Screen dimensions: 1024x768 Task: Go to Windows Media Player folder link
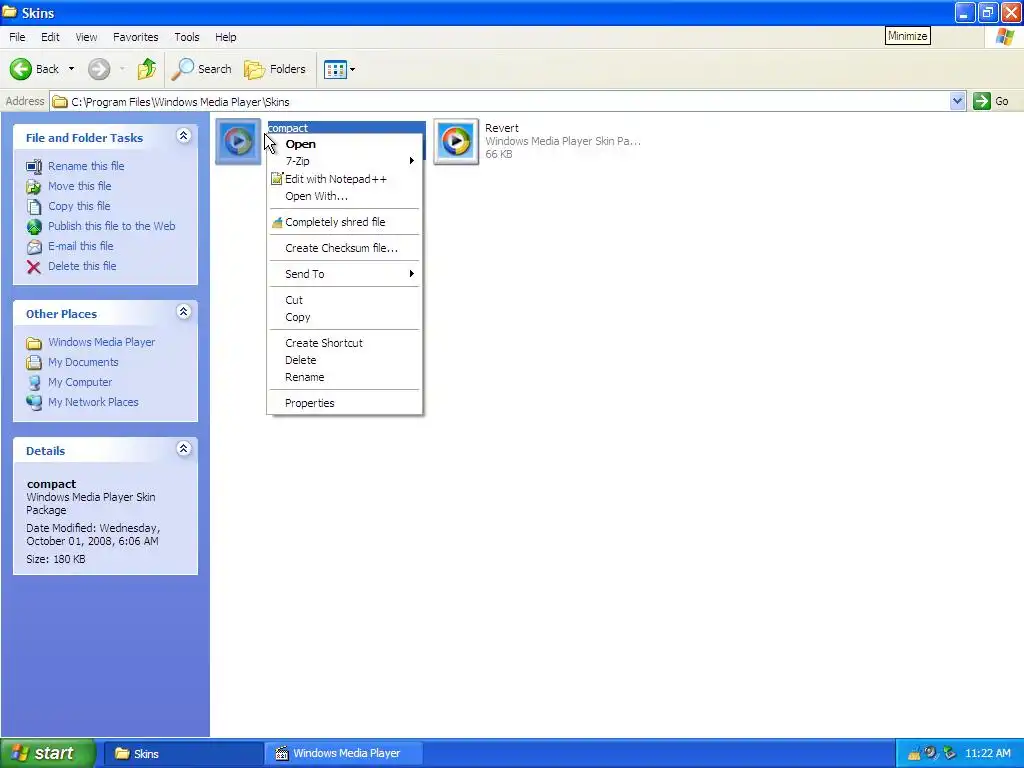pos(101,342)
